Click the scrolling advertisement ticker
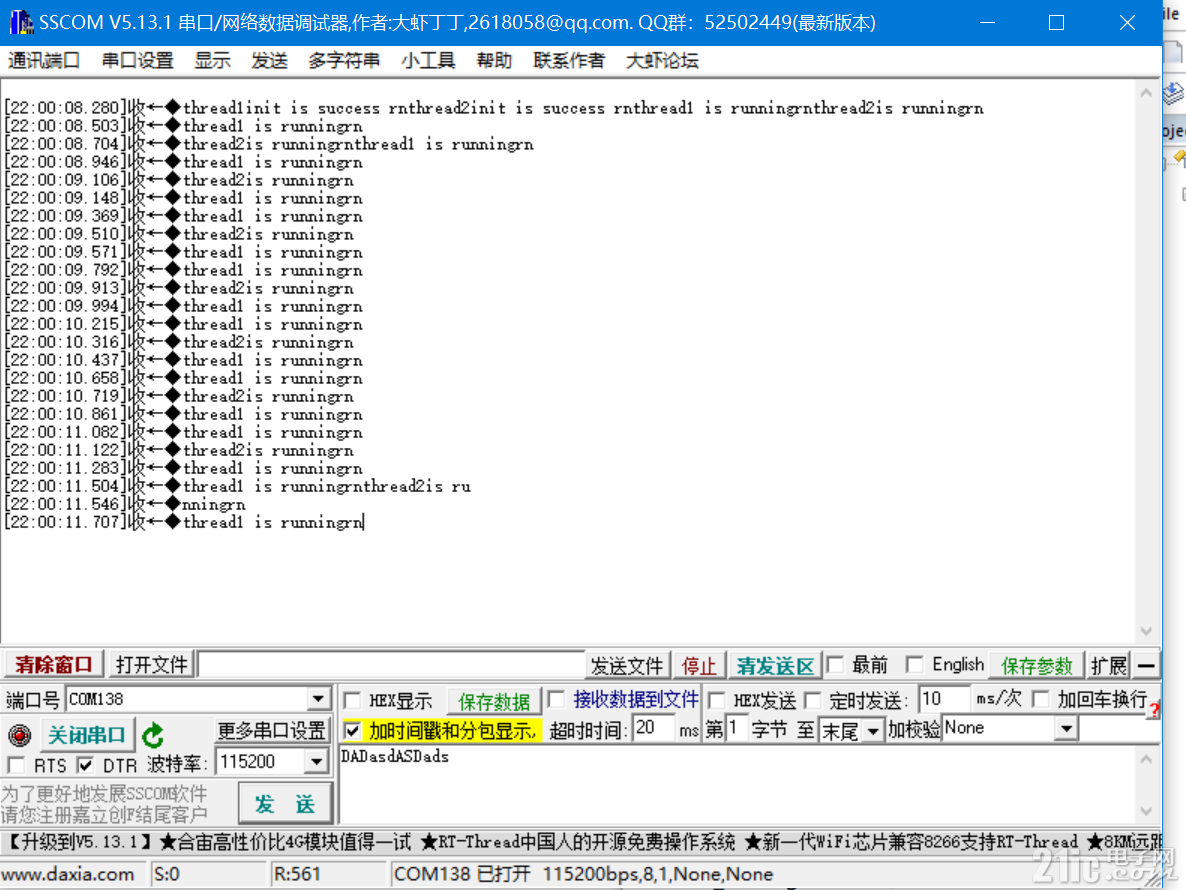This screenshot has height=890, width=1186. coord(581,841)
